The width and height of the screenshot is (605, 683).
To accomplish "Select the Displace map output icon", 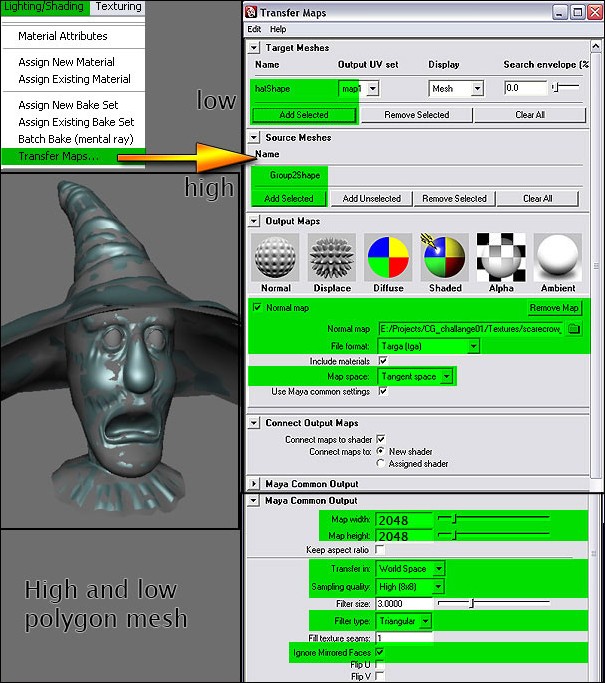I will click(x=331, y=257).
